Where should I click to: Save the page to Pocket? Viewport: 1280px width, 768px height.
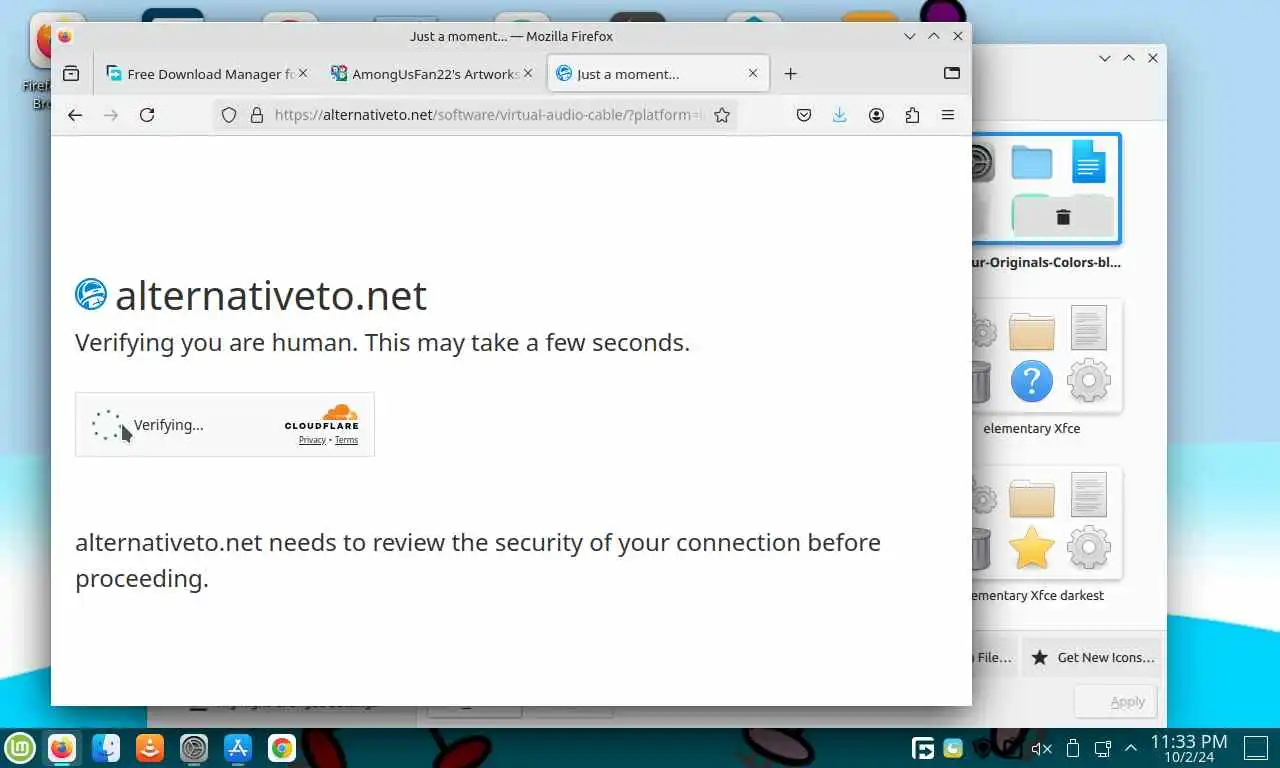pyautogui.click(x=804, y=115)
